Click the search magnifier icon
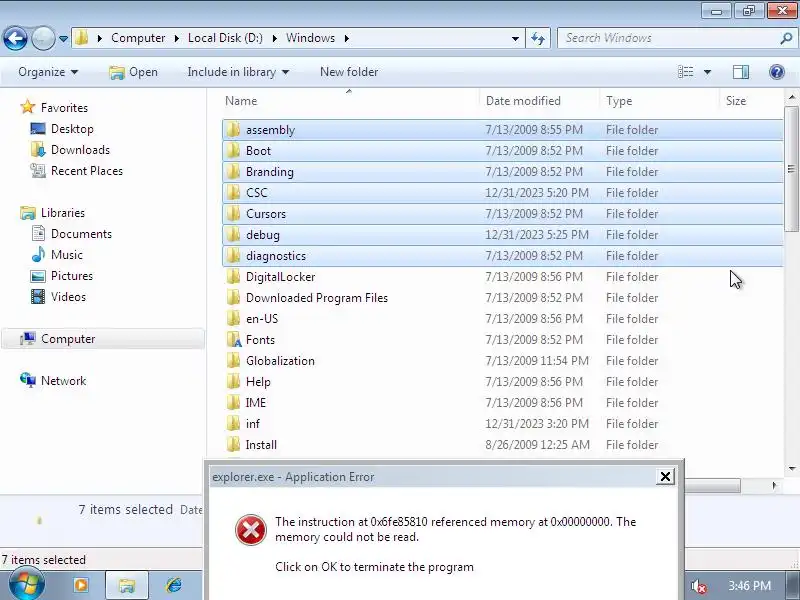This screenshot has width=800, height=600. (786, 38)
